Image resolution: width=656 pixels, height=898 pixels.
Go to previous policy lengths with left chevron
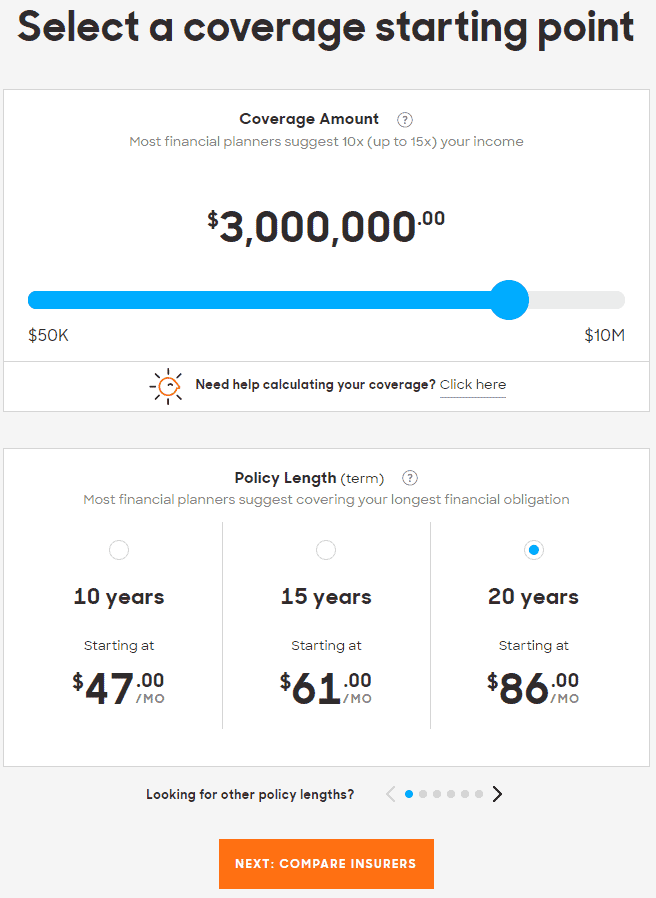[x=391, y=794]
